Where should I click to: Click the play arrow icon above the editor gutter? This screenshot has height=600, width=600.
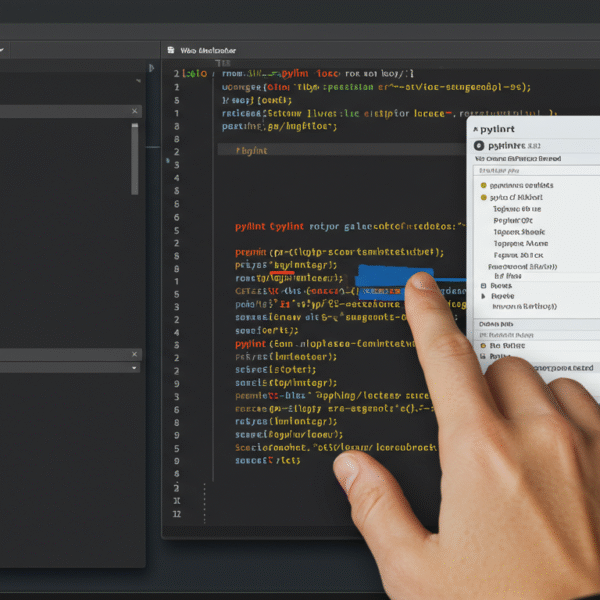coord(151,68)
